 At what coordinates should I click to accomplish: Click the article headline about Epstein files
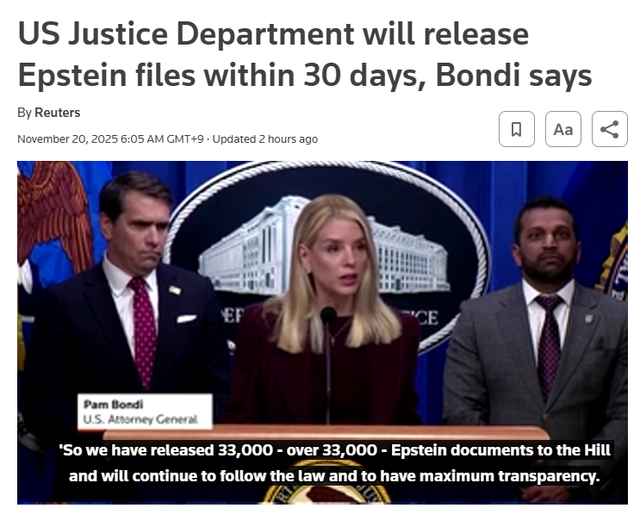pyautogui.click(x=304, y=54)
